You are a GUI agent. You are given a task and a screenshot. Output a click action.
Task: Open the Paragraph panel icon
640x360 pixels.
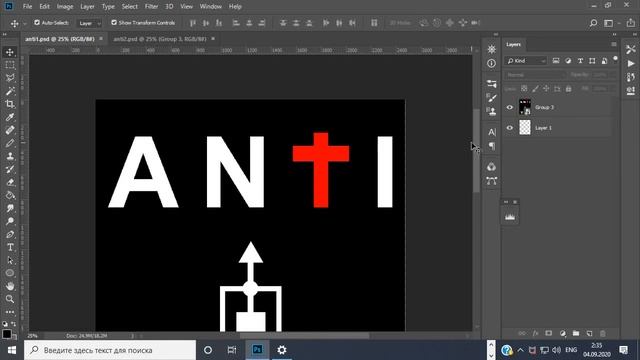(x=491, y=146)
